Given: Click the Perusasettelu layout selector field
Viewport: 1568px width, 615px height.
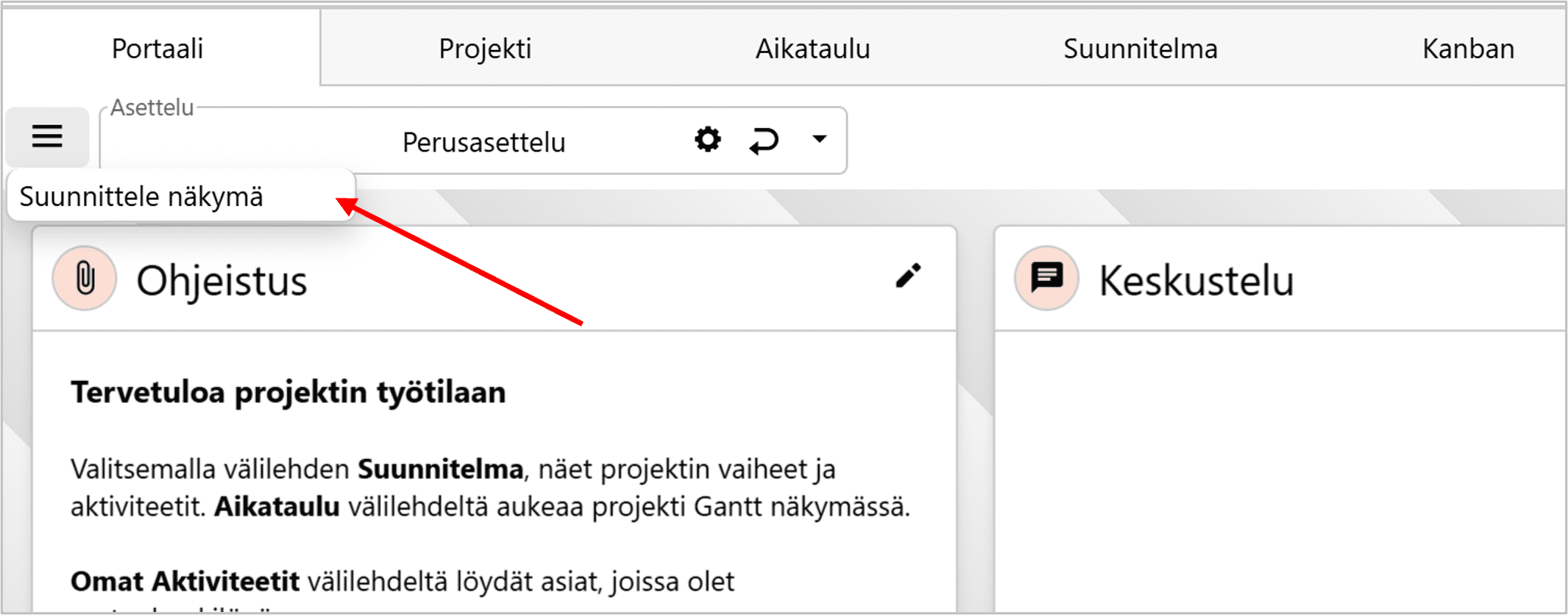Looking at the screenshot, I should tap(483, 142).
